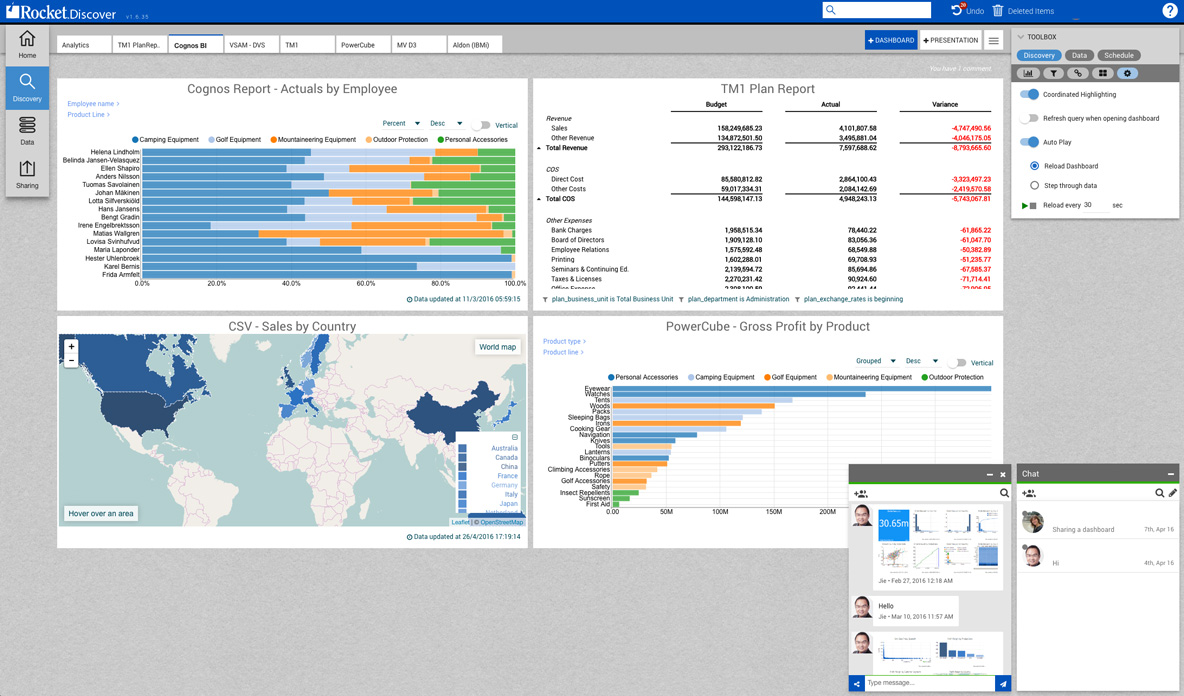
Task: Open the Discovery section in the sidebar
Action: click(x=27, y=88)
